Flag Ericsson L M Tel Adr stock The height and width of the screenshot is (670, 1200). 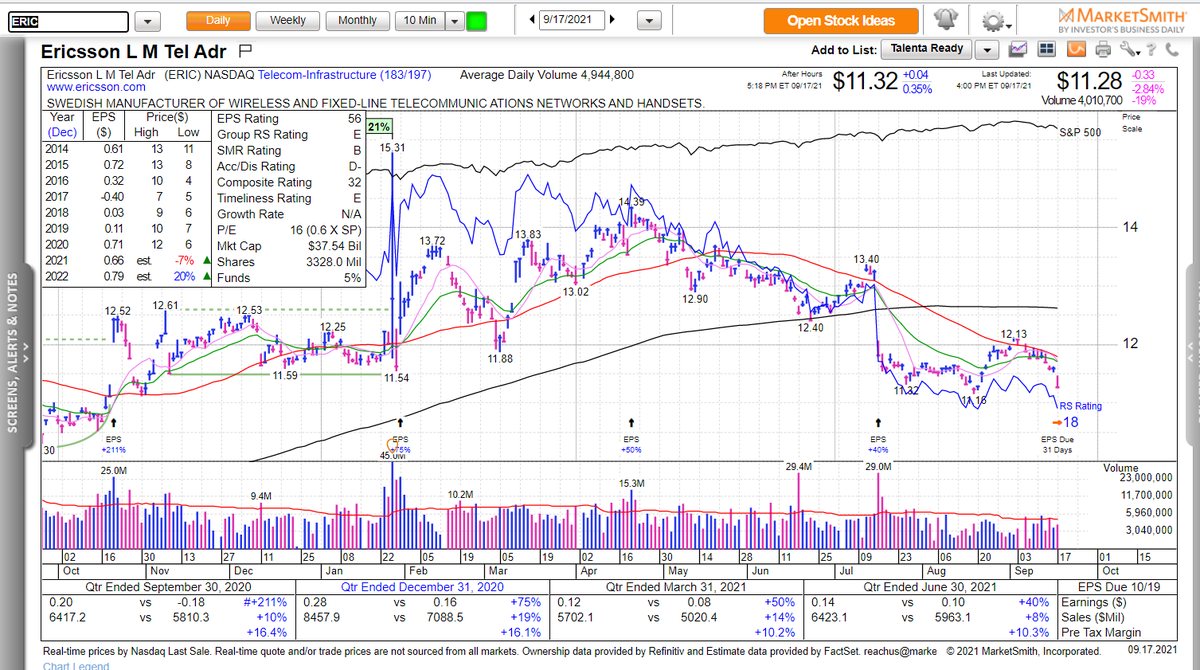(x=245, y=50)
